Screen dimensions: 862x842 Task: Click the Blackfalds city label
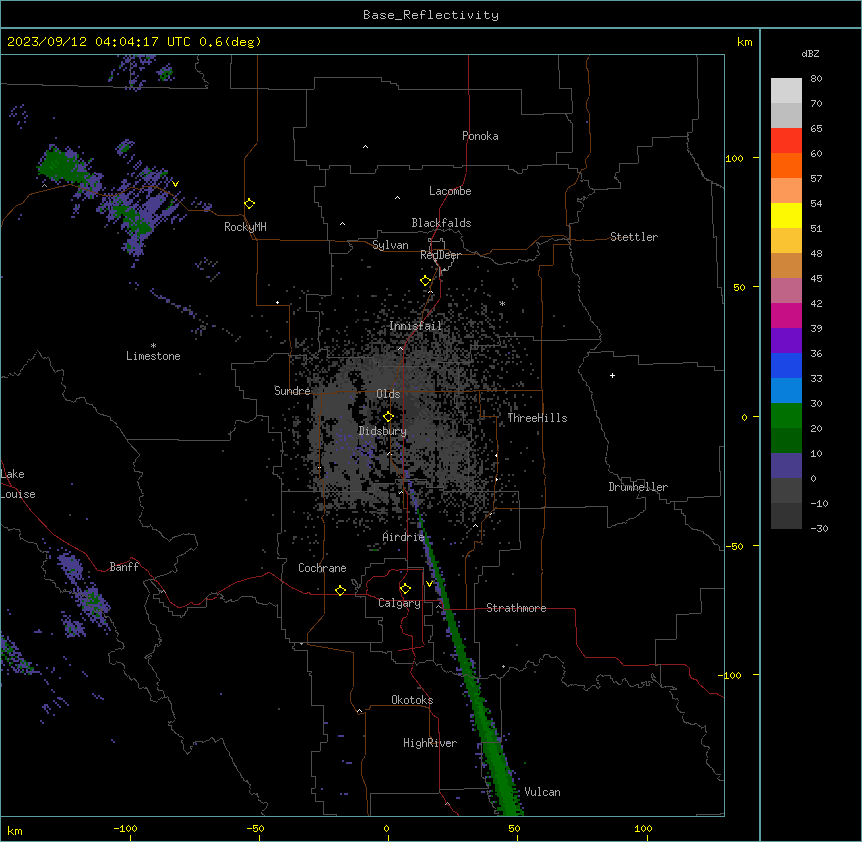[441, 223]
